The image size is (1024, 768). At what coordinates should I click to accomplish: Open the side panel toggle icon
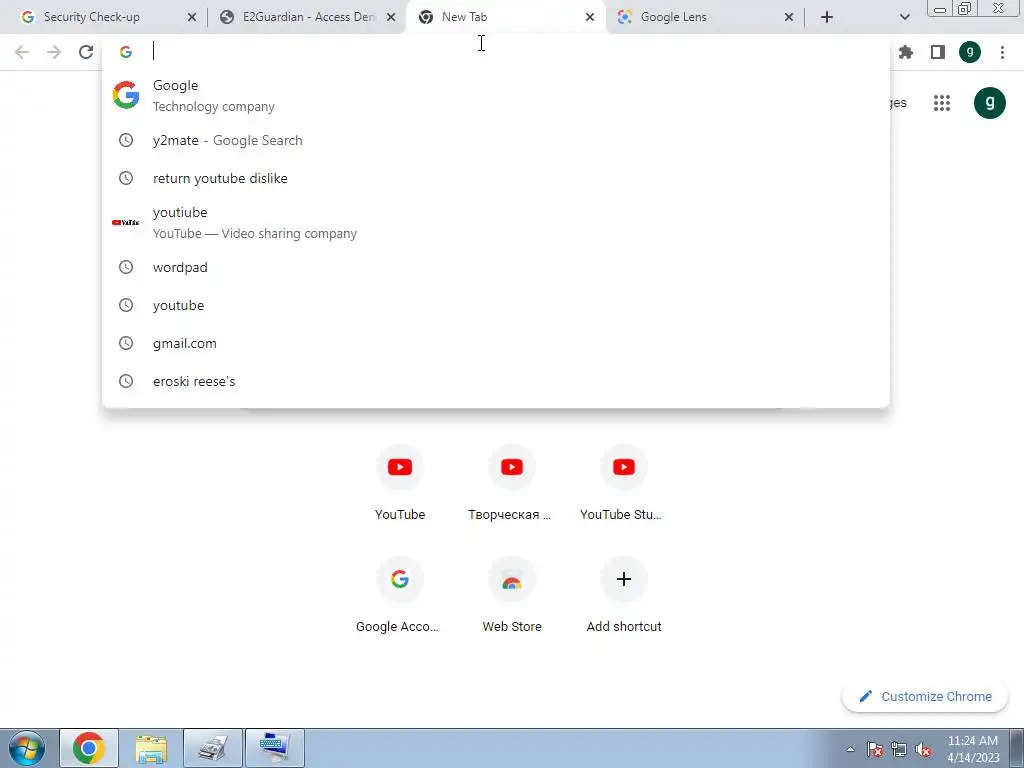[x=938, y=52]
